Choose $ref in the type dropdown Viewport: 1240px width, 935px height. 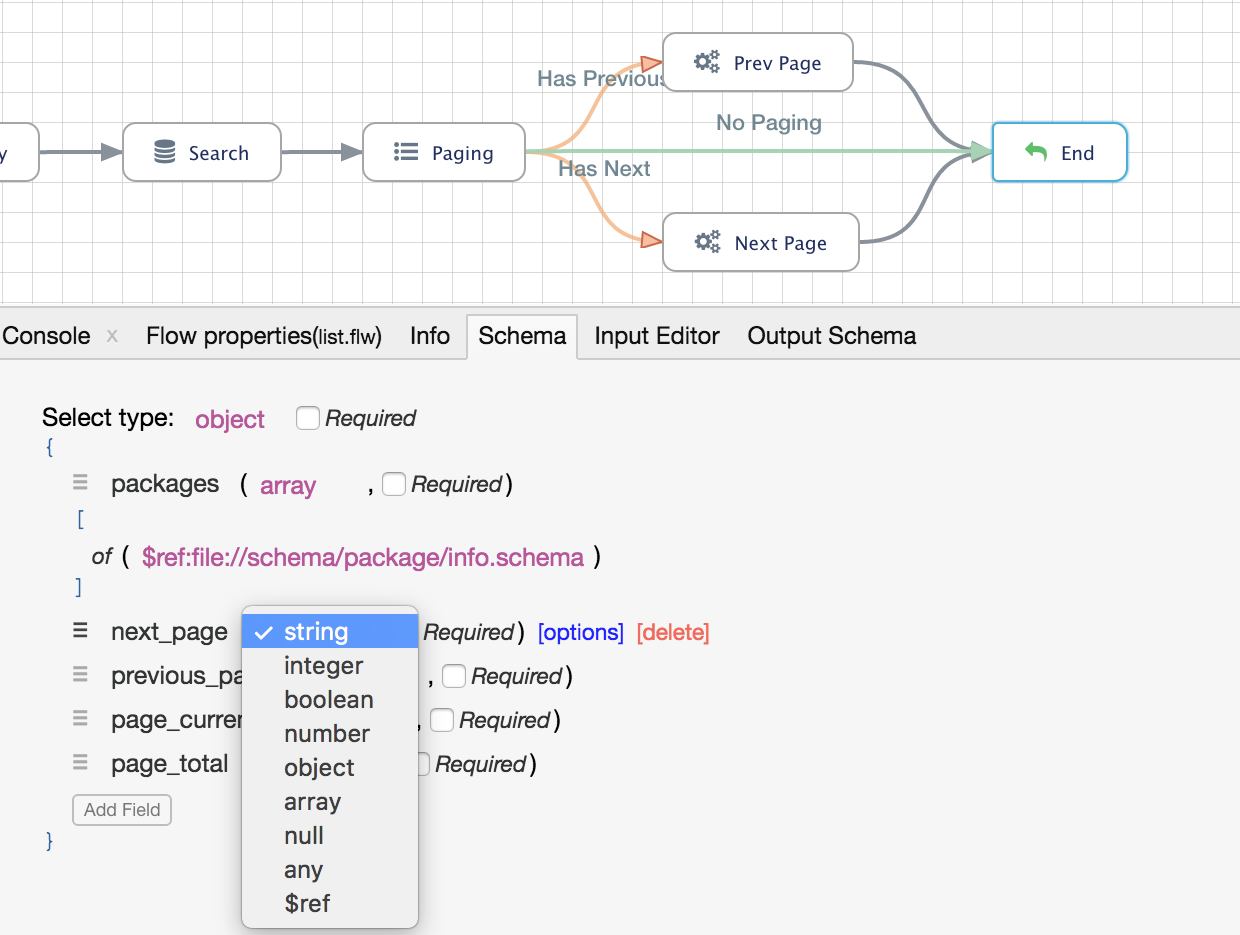point(330,904)
